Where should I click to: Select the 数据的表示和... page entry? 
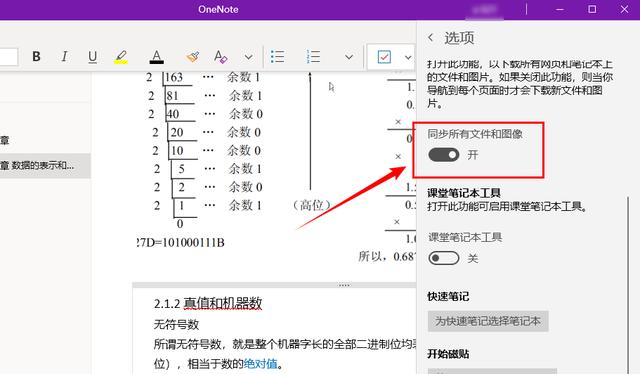point(45,165)
